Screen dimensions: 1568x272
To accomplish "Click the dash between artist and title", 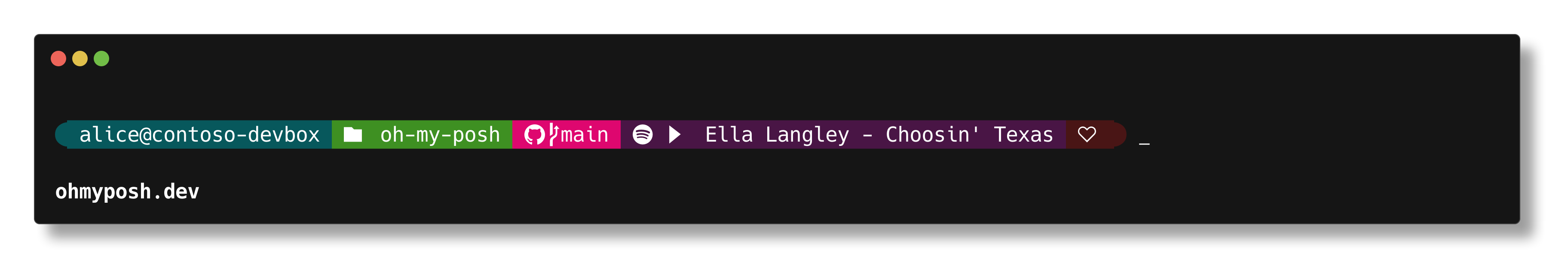I will [867, 135].
